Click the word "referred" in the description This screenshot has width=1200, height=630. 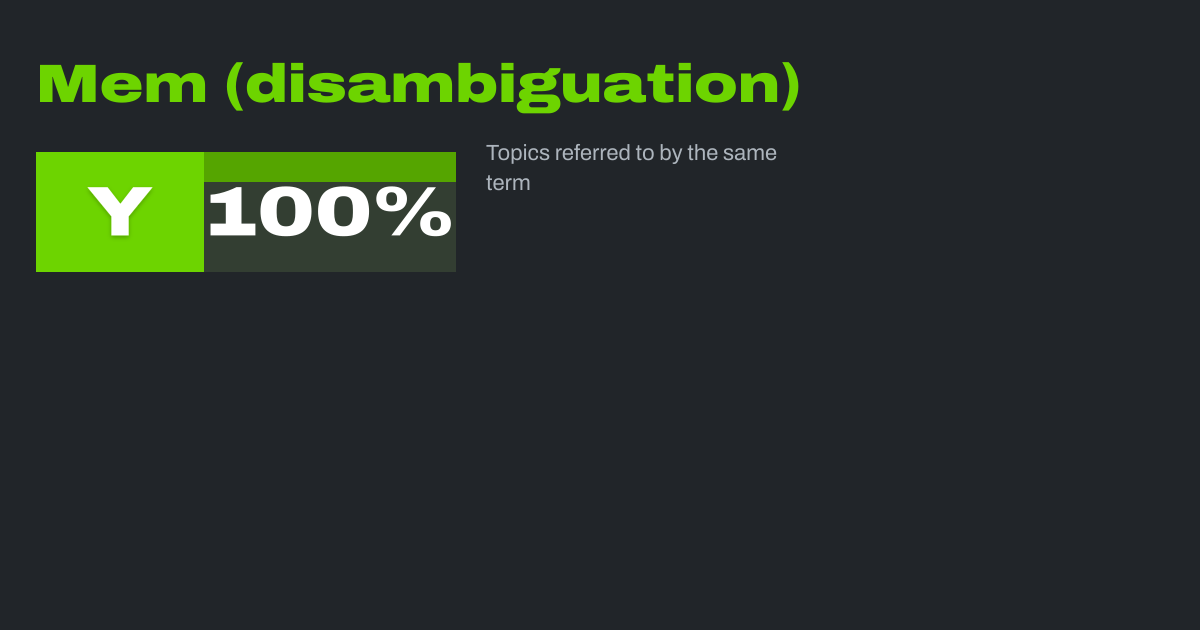click(x=585, y=153)
